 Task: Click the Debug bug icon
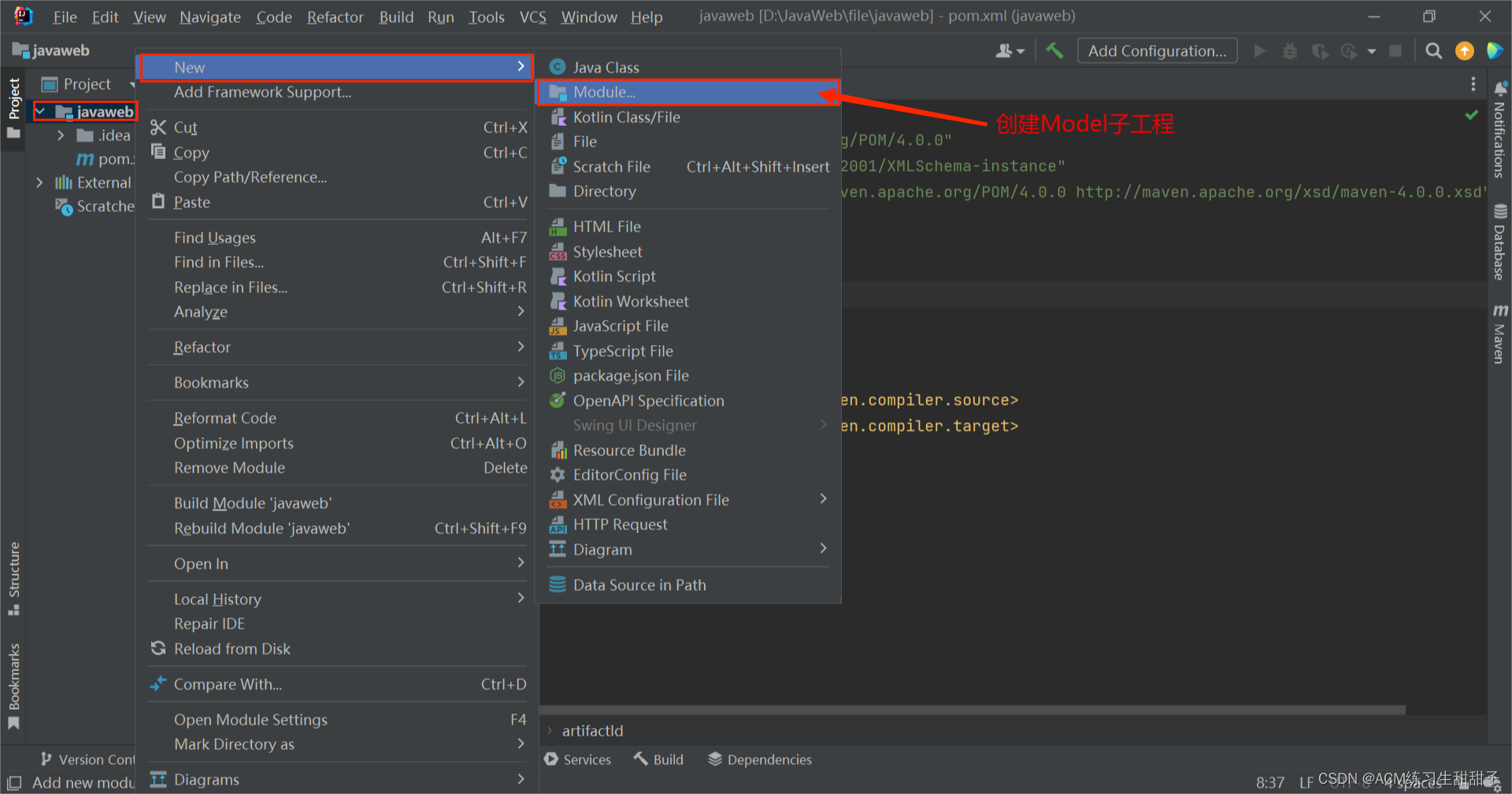click(x=1290, y=51)
